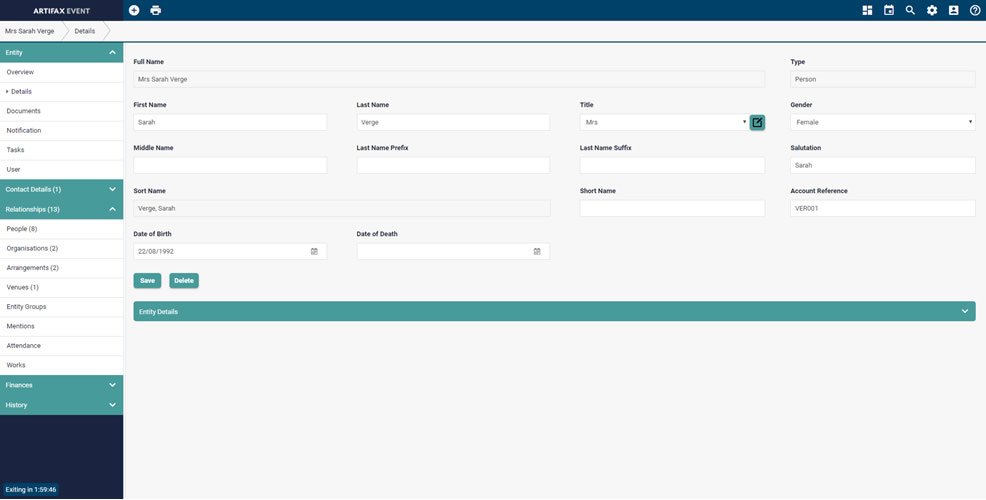Click the help question mark icon
The image size is (986, 500).
pos(975,10)
